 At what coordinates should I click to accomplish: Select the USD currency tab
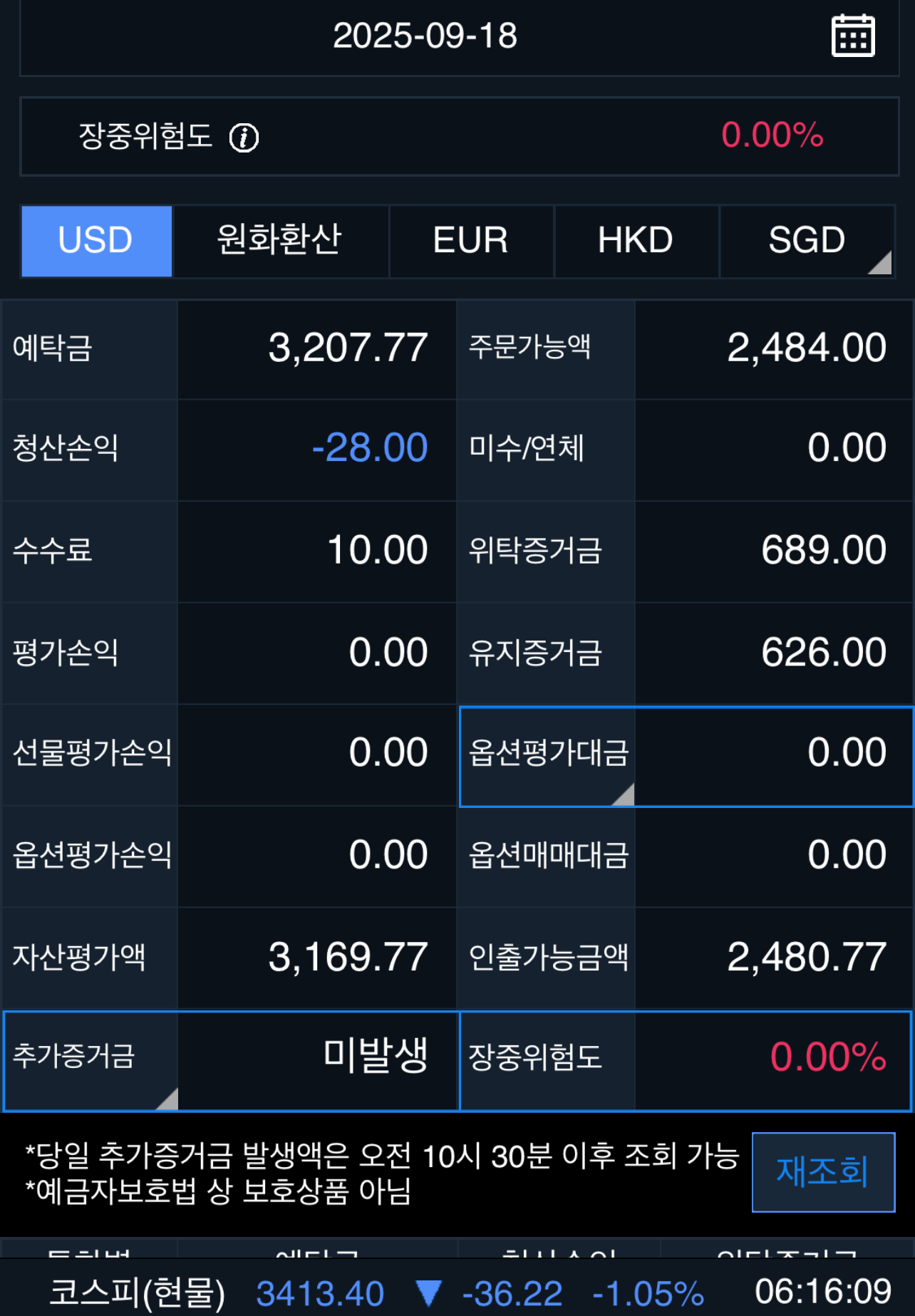tap(96, 241)
